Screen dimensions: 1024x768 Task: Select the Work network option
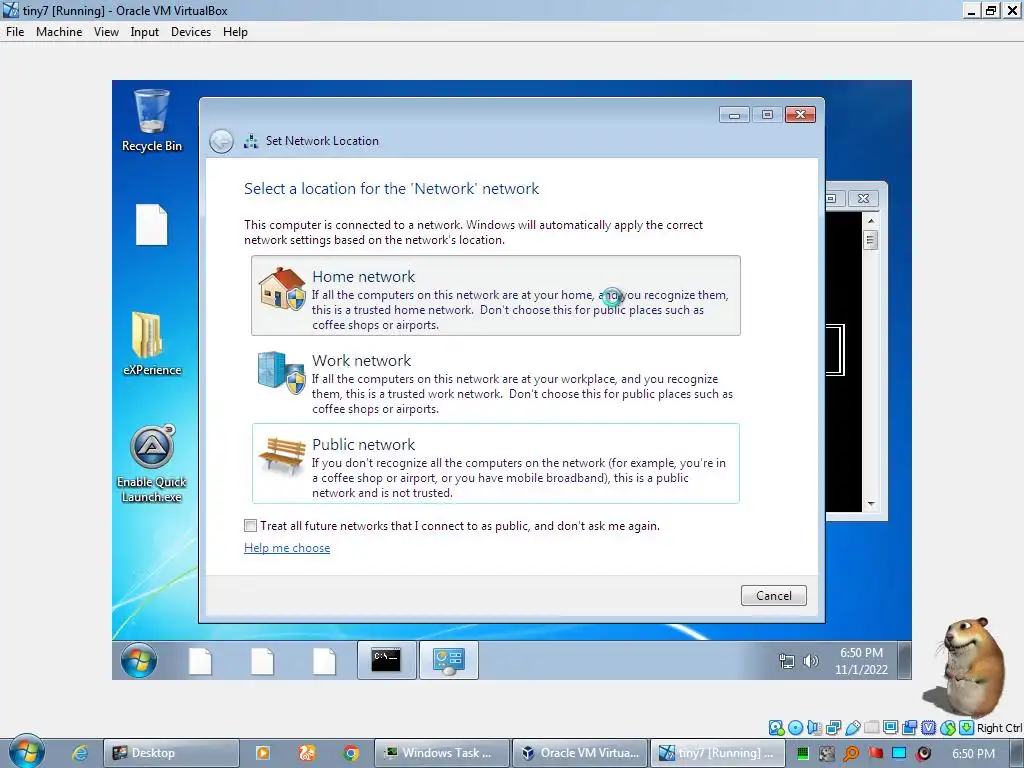click(496, 381)
